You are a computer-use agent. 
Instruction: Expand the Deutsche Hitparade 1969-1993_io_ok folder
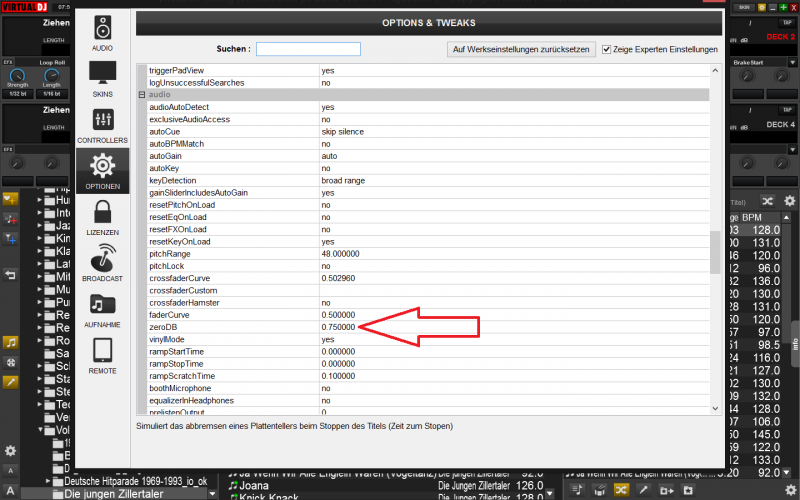coord(47,481)
